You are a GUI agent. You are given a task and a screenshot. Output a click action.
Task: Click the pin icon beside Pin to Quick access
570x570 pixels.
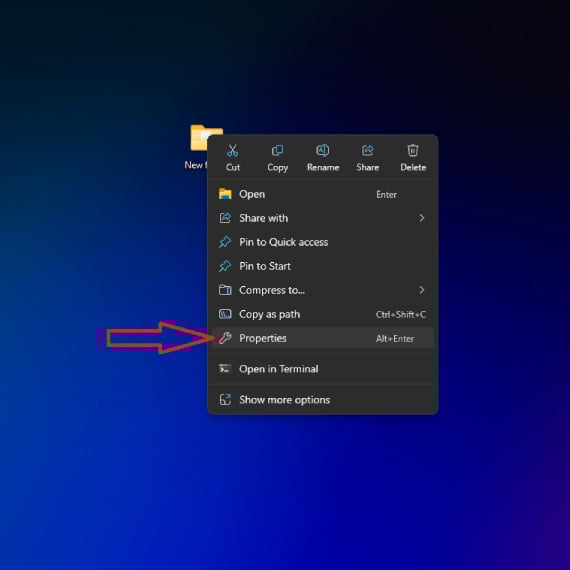coord(225,242)
